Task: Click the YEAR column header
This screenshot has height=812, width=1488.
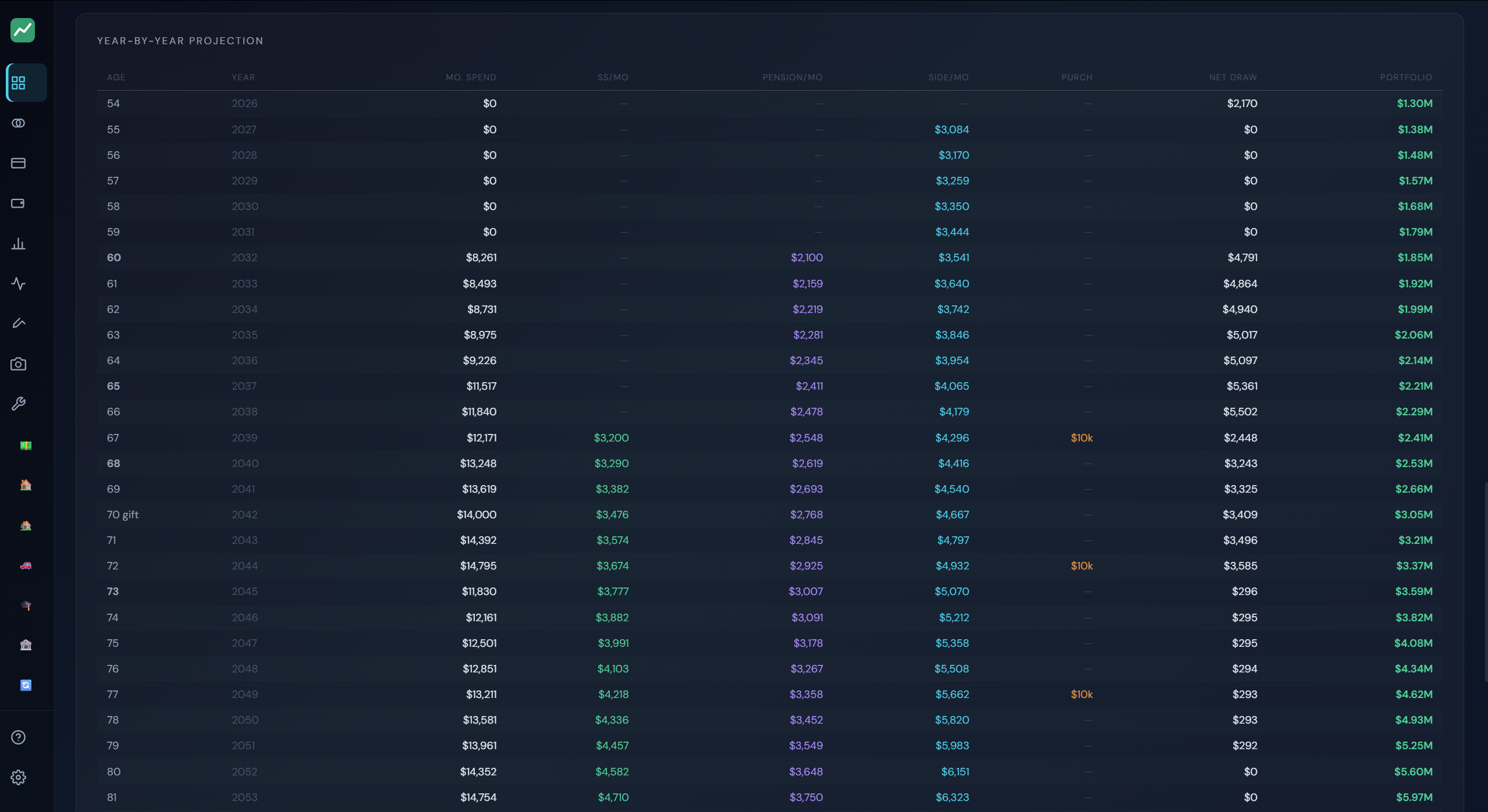Action: coord(243,77)
